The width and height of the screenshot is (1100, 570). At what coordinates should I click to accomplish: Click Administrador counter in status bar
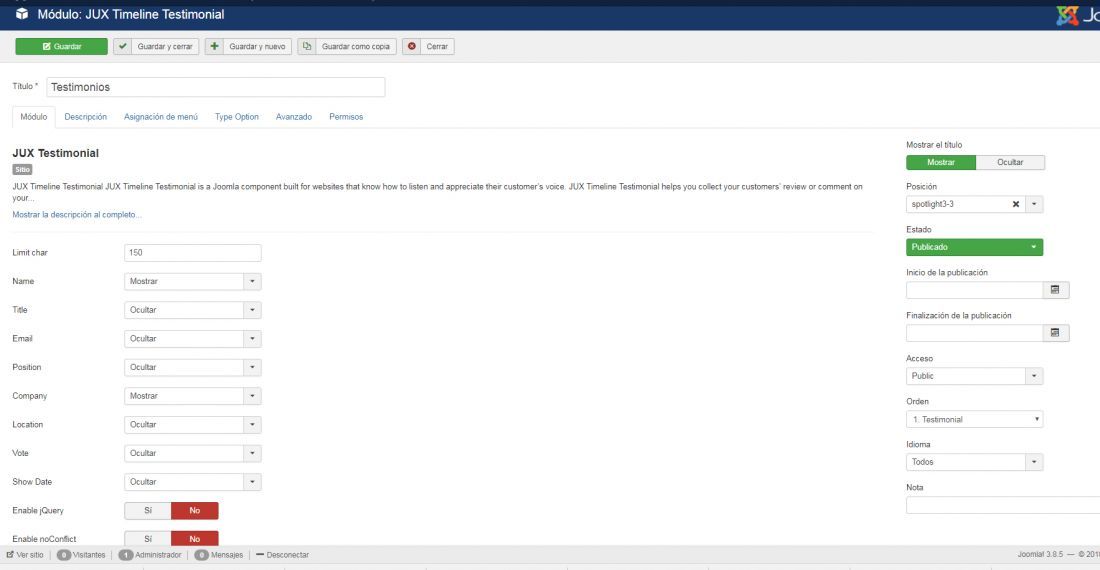point(150,555)
